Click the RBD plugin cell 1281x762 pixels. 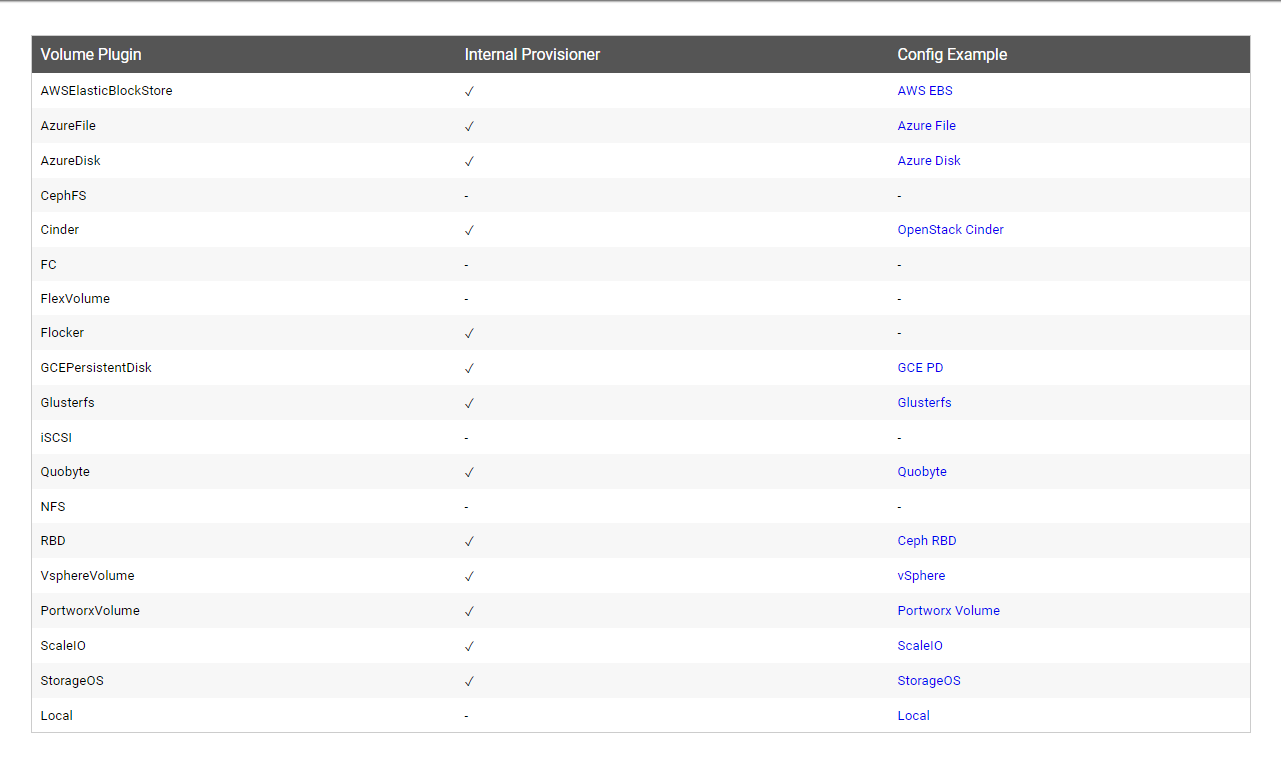(53, 541)
